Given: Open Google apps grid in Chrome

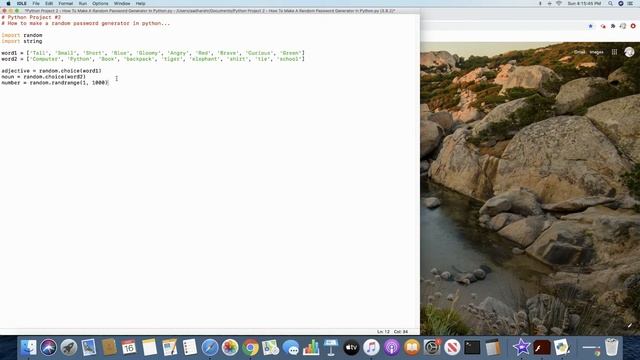Looking at the screenshot, I should point(614,52).
